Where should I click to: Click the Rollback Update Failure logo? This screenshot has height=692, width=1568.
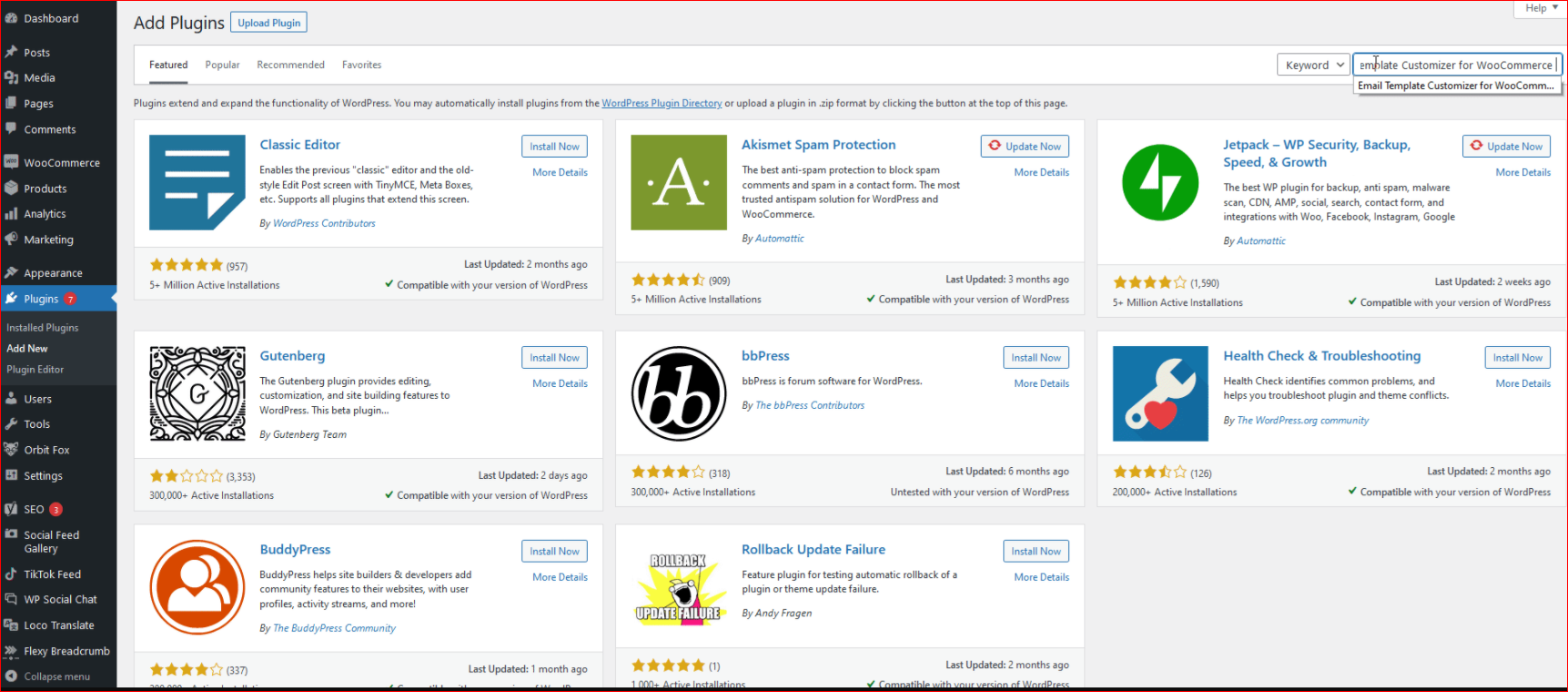click(679, 587)
